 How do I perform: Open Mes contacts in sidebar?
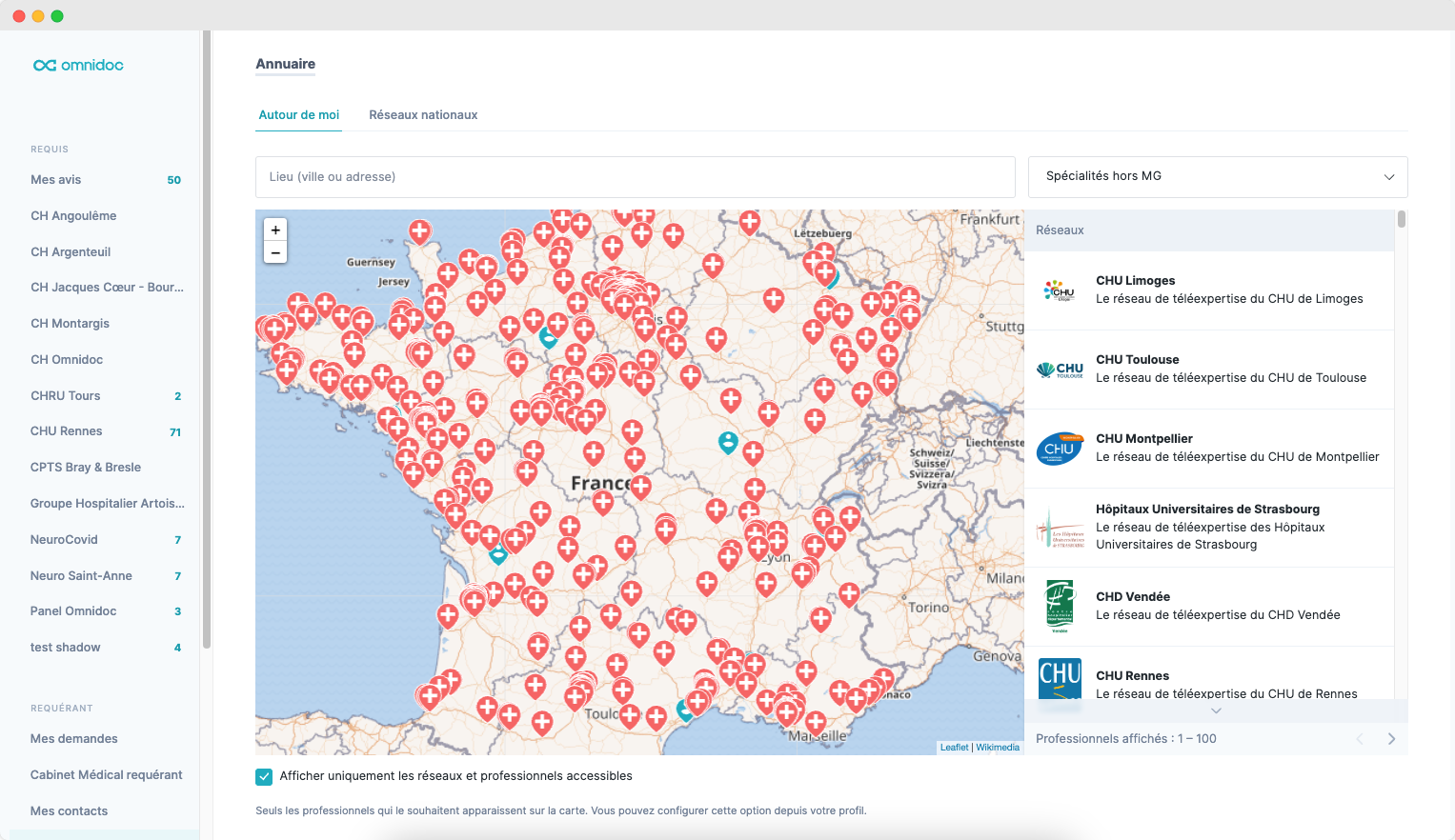[x=69, y=811]
